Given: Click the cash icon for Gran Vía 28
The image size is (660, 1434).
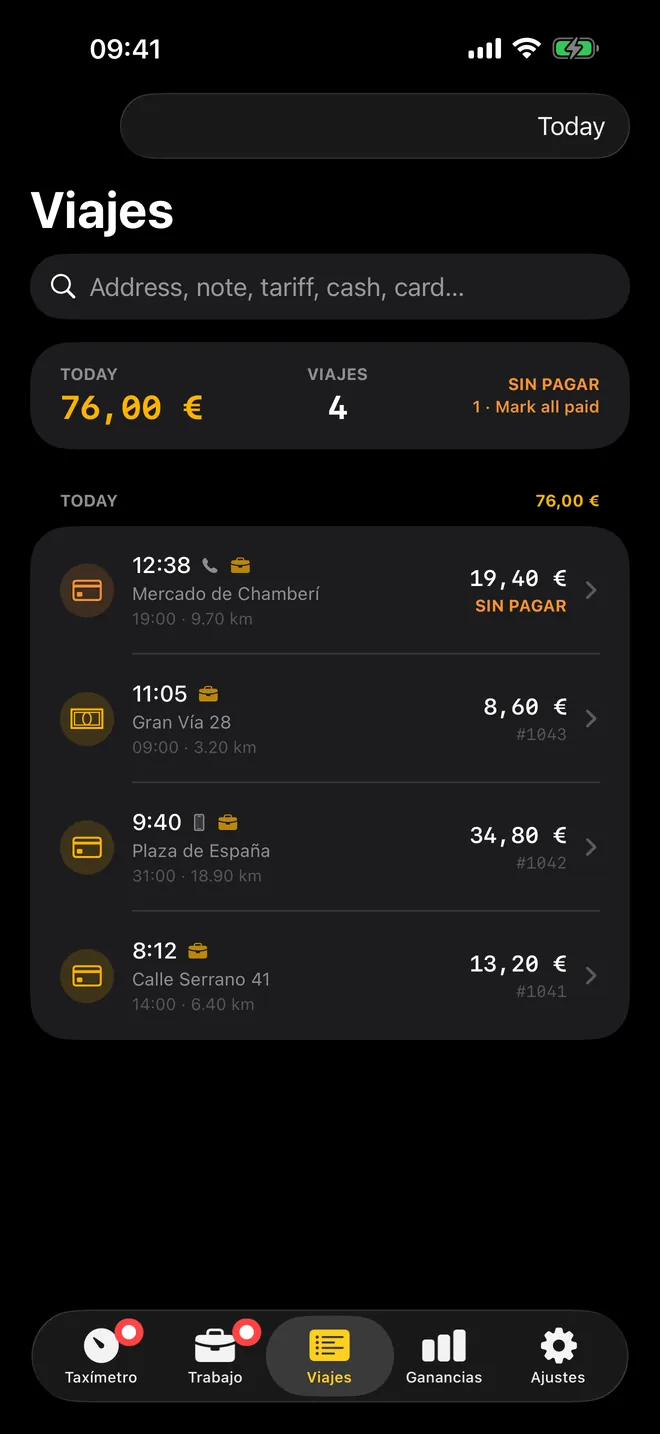Looking at the screenshot, I should [87, 719].
